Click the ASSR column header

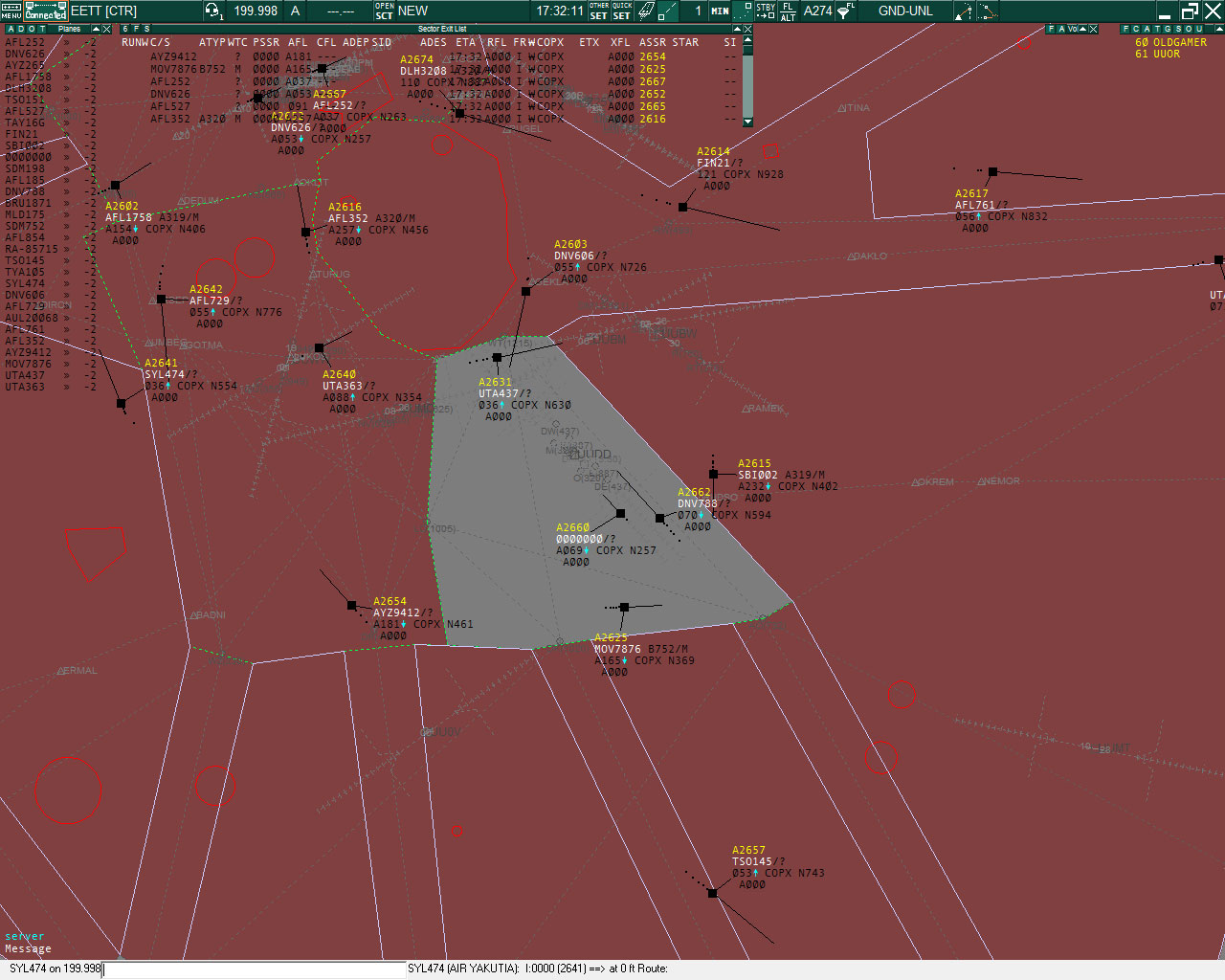point(653,42)
